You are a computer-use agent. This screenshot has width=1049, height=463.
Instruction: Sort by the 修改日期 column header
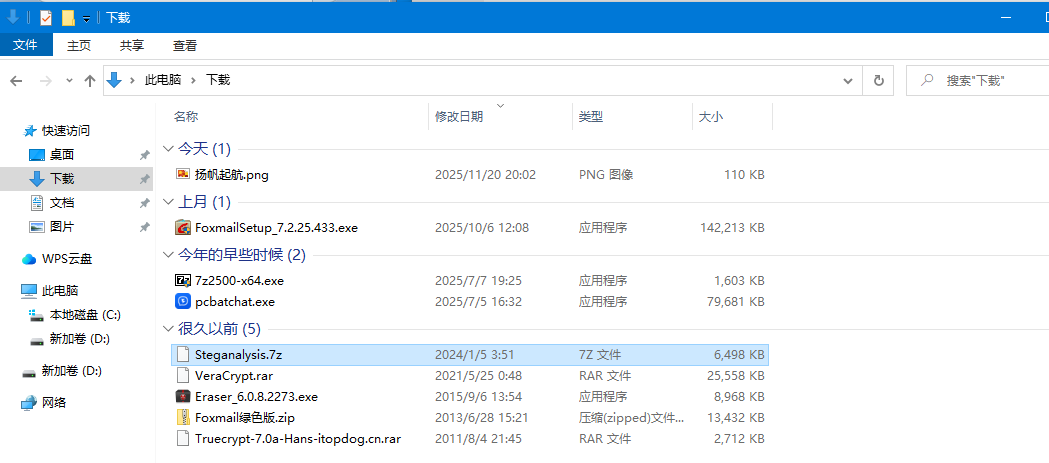[x=459, y=117]
